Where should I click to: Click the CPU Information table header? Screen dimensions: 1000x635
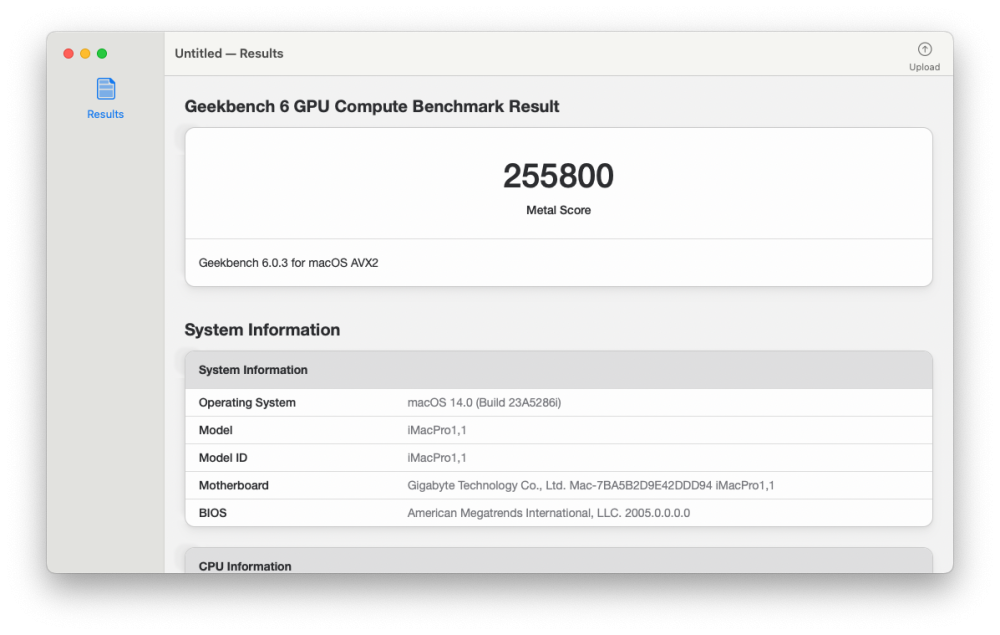tap(558, 561)
